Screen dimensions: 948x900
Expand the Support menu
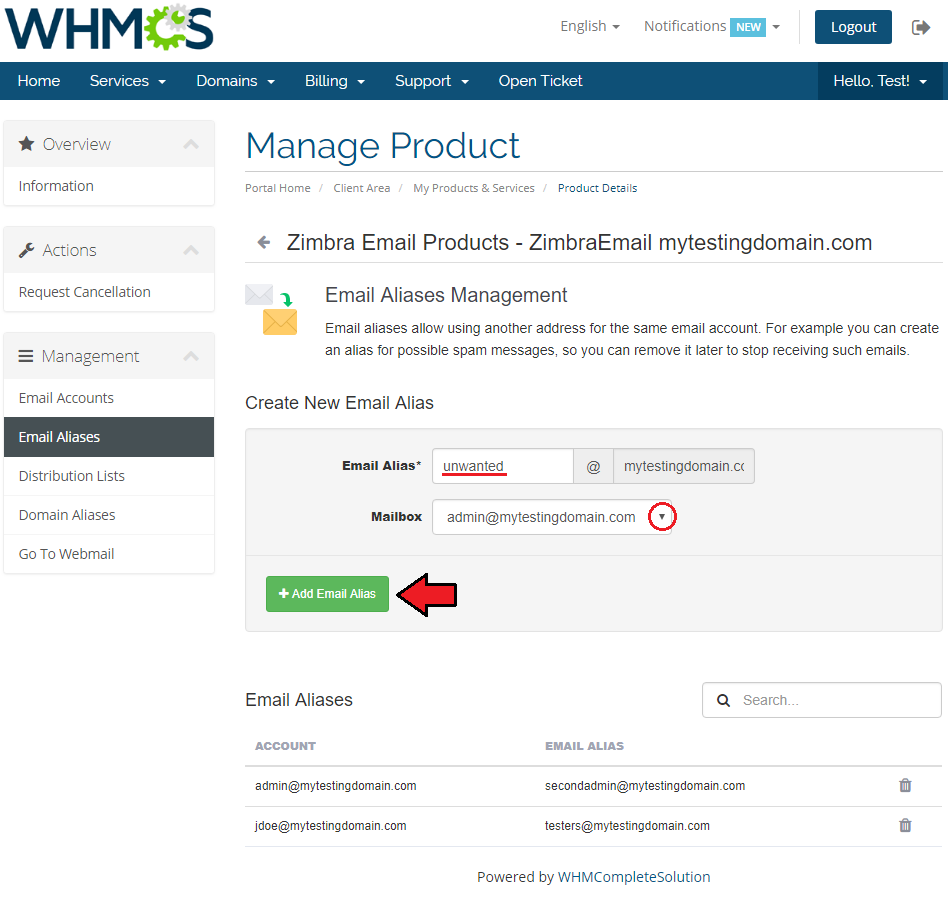[432, 81]
